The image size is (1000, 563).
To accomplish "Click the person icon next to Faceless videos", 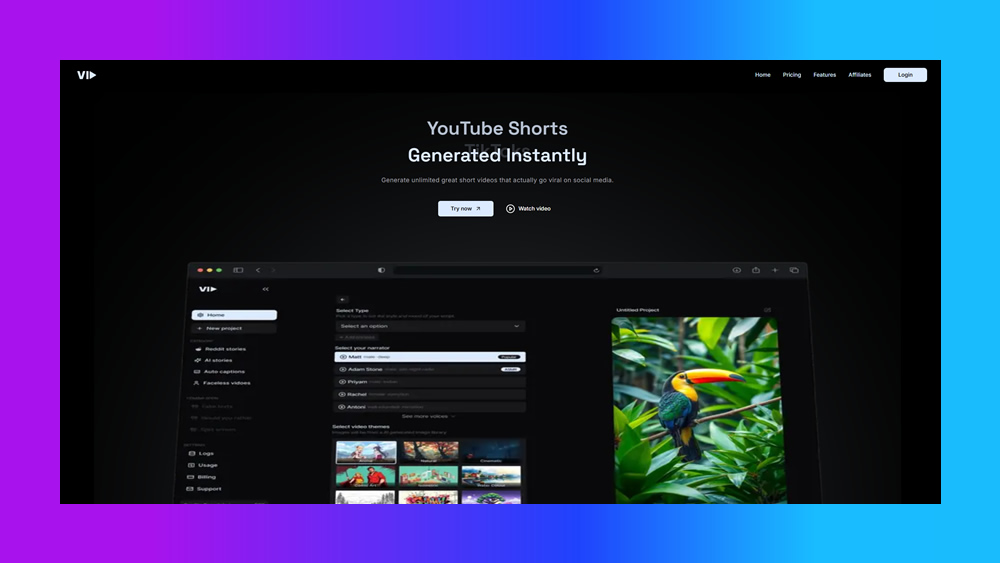I will coord(196,383).
